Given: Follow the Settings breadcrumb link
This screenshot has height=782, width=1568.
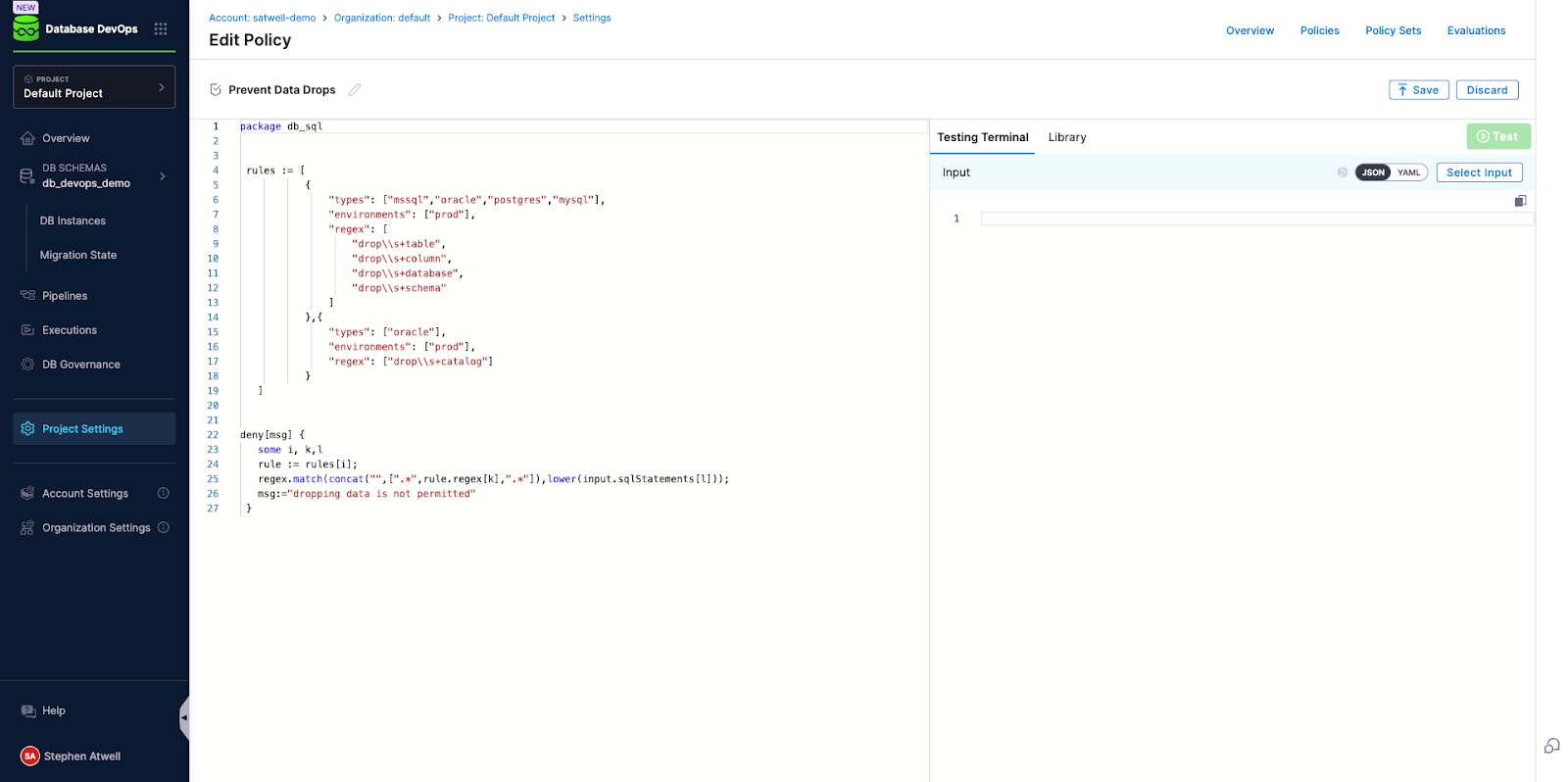Looking at the screenshot, I should tap(592, 18).
